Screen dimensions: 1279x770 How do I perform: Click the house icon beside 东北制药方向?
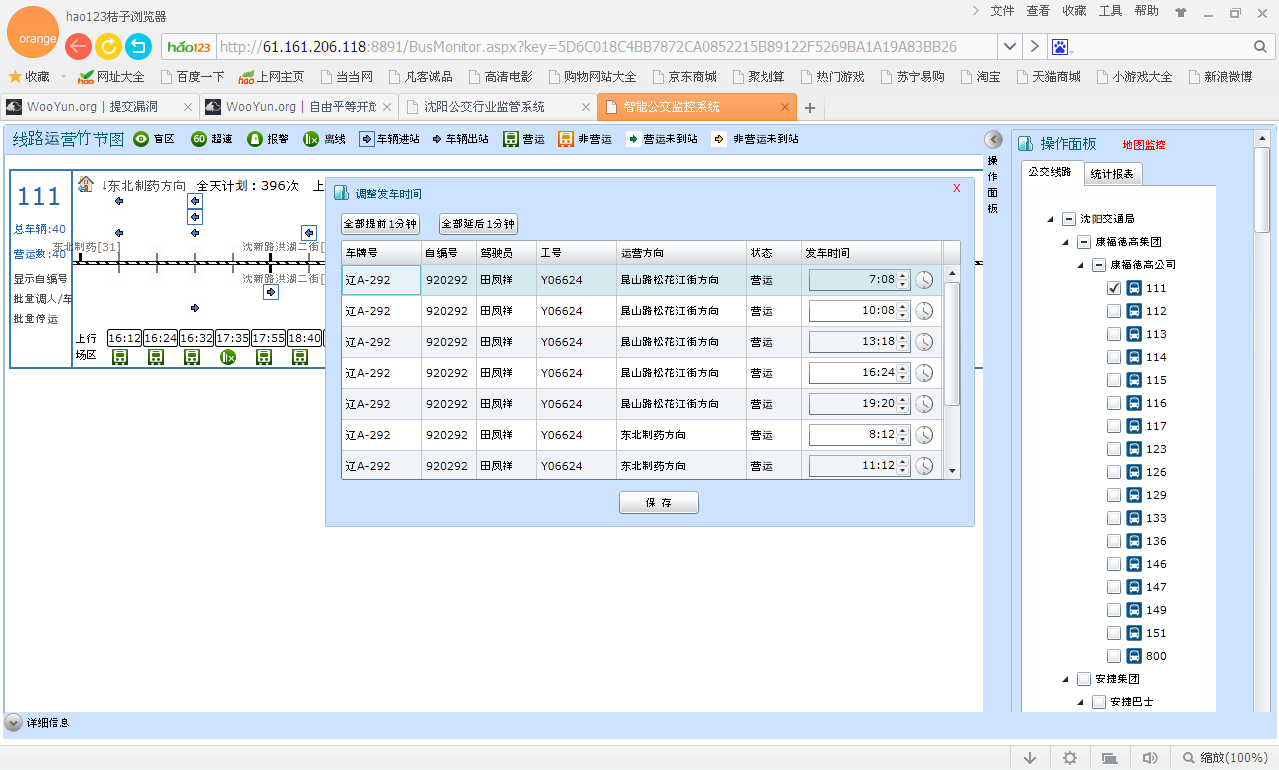pos(85,184)
